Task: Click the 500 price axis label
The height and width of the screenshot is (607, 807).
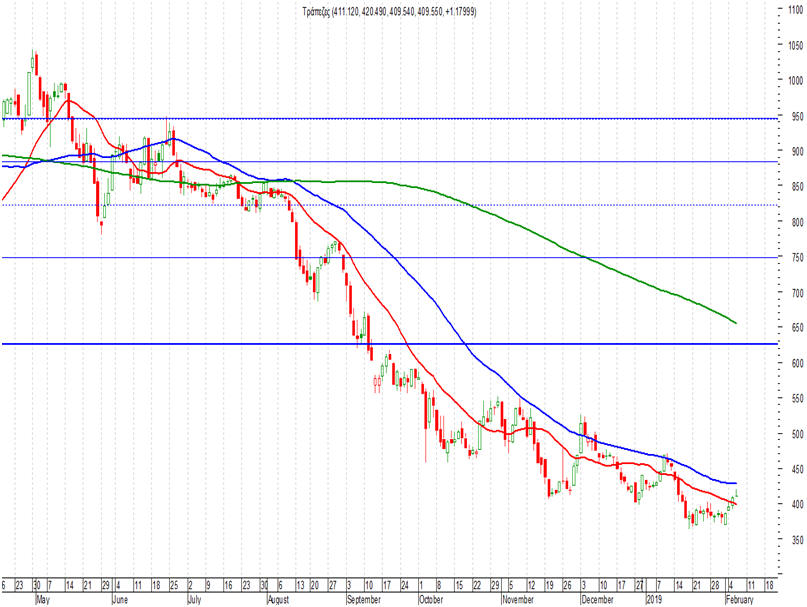Action: click(797, 434)
